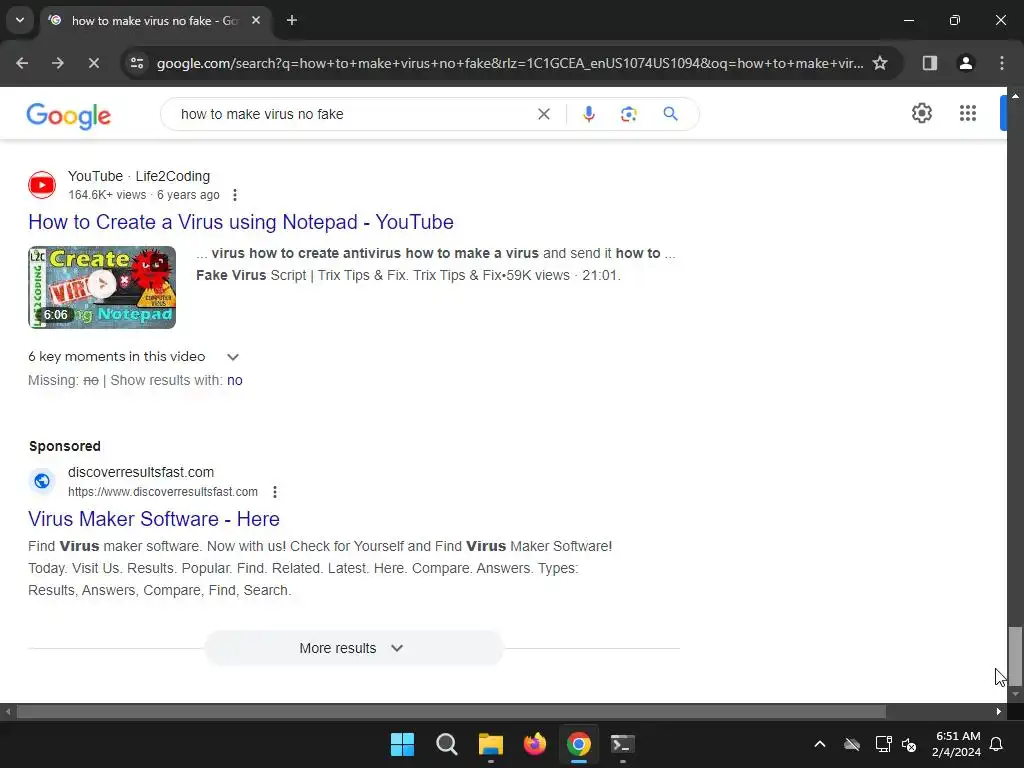The width and height of the screenshot is (1024, 768).
Task: Play the Create Virus video thumbnail
Action: [x=102, y=287]
